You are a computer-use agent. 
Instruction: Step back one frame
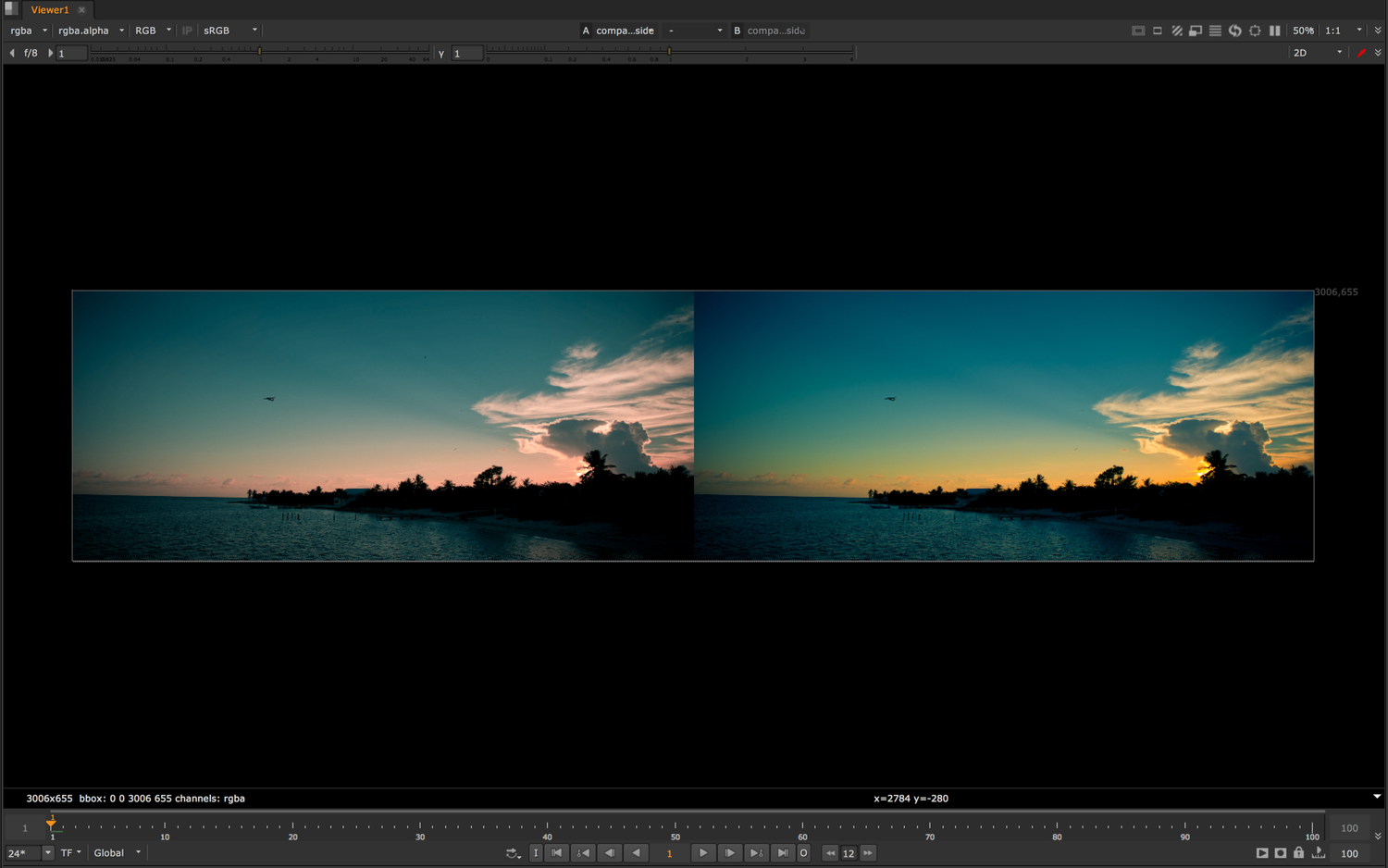click(x=610, y=853)
